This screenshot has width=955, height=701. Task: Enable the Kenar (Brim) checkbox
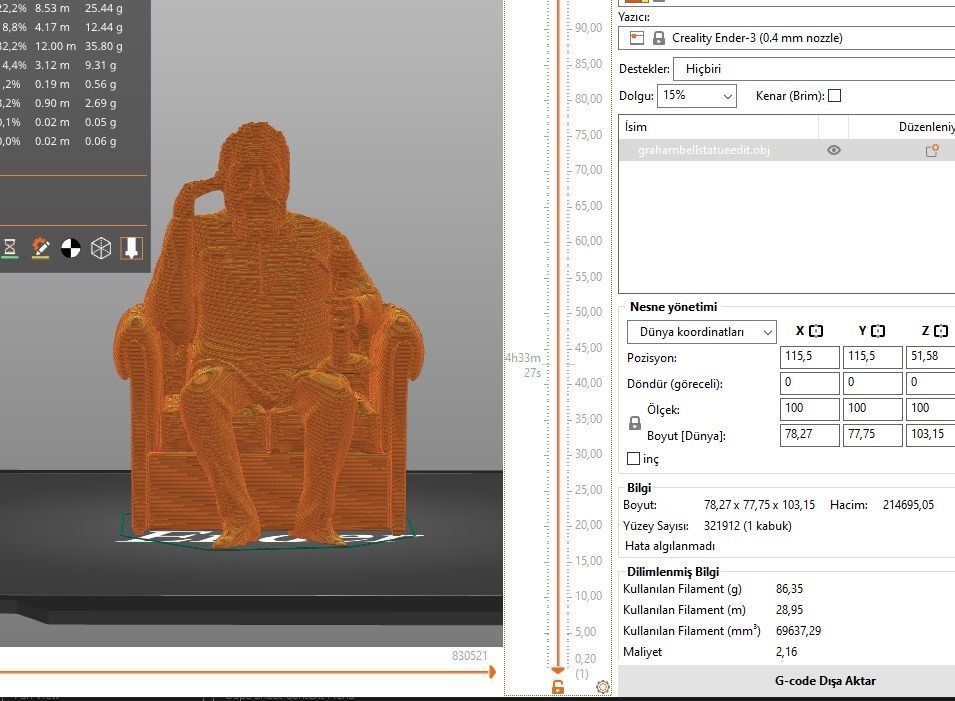pyautogui.click(x=835, y=96)
